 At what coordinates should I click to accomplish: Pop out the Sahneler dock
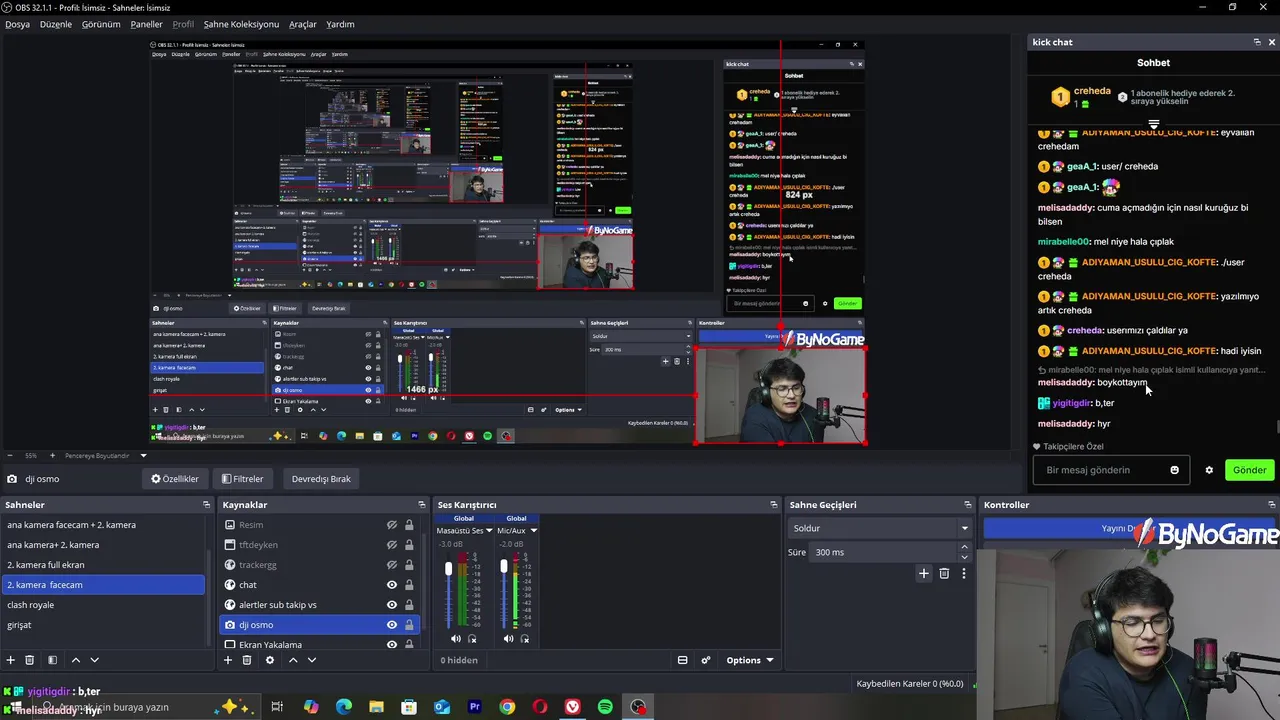pos(206,505)
